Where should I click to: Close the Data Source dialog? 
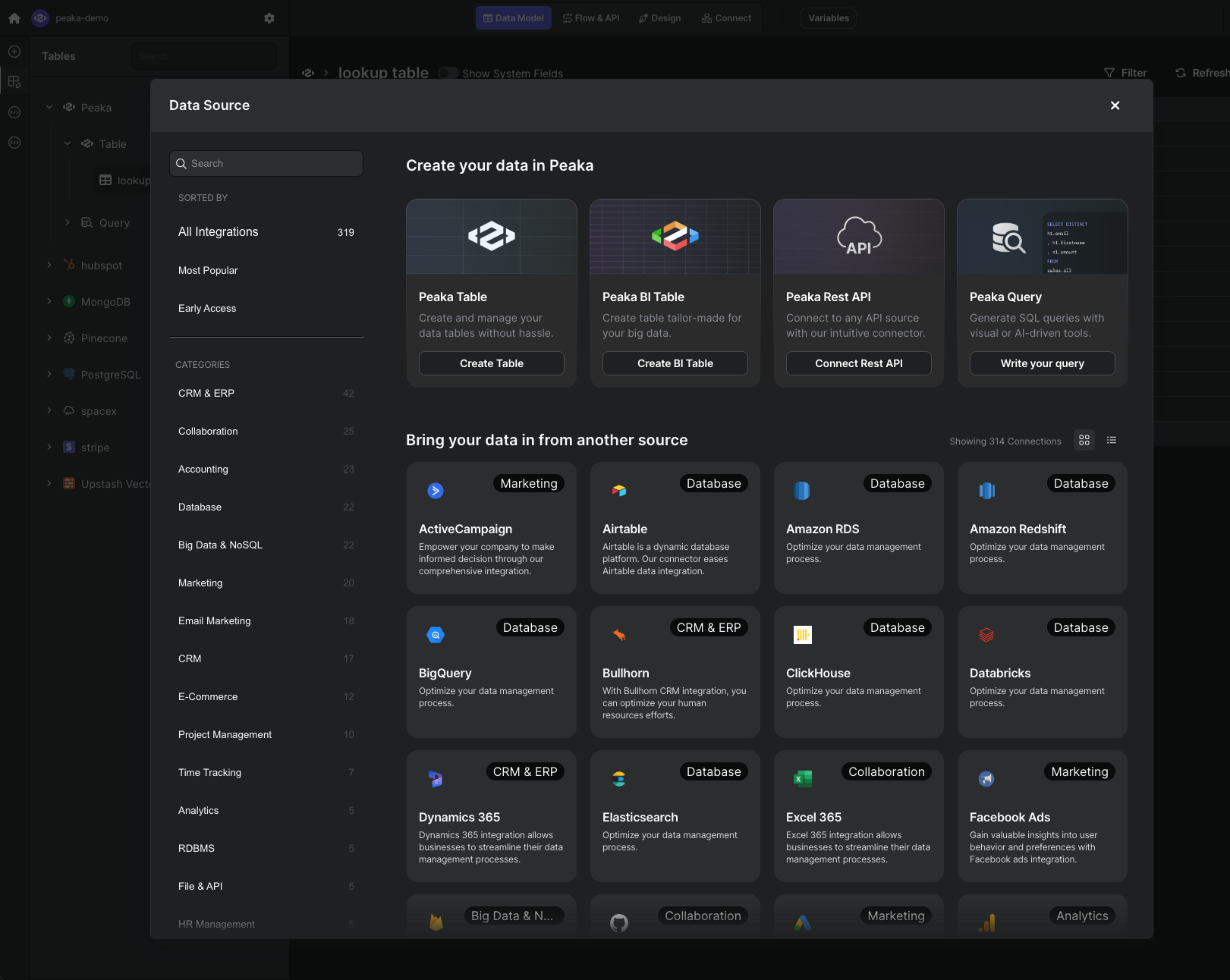click(x=1115, y=105)
